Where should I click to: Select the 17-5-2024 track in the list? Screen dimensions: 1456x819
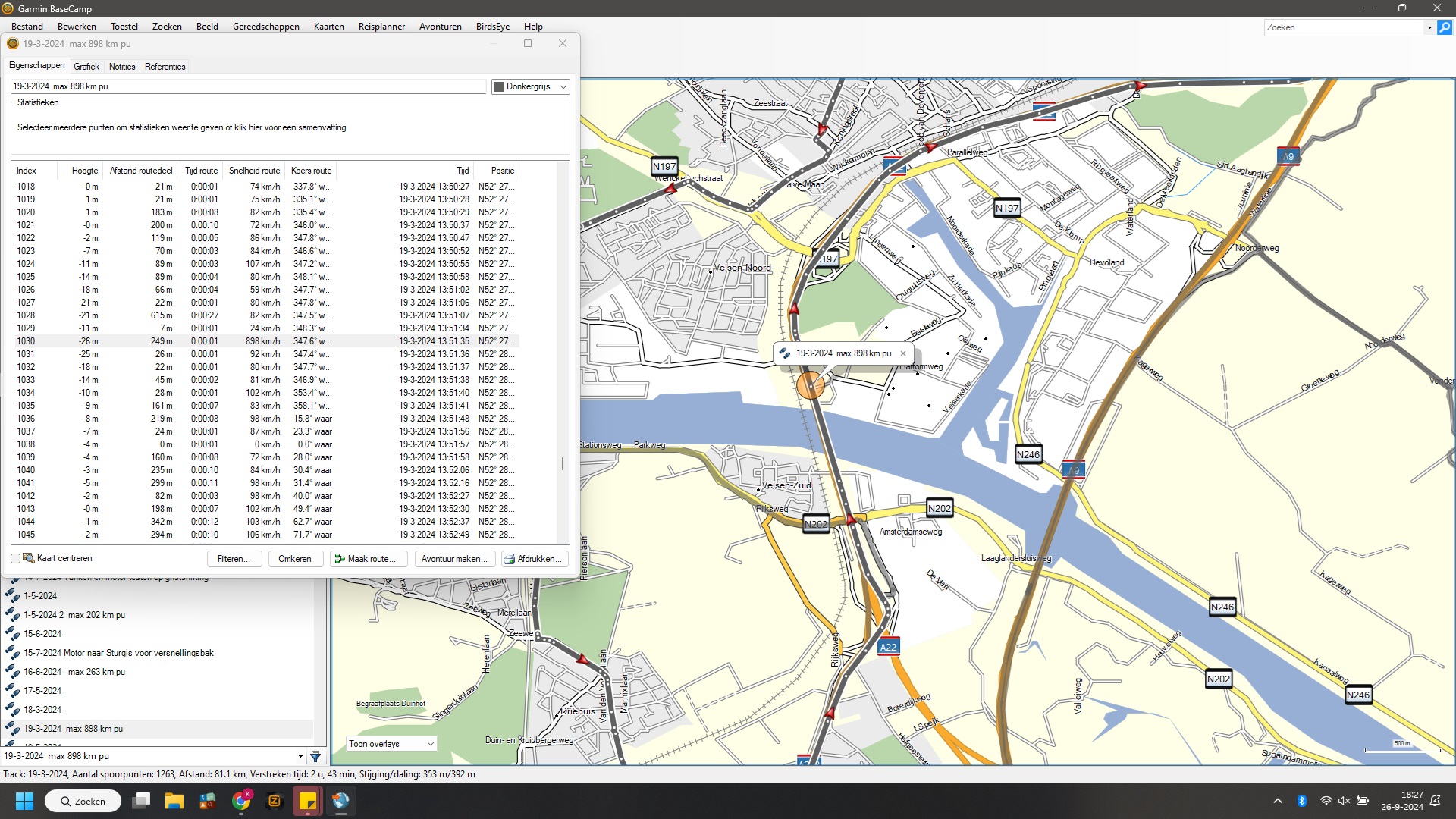tap(42, 691)
